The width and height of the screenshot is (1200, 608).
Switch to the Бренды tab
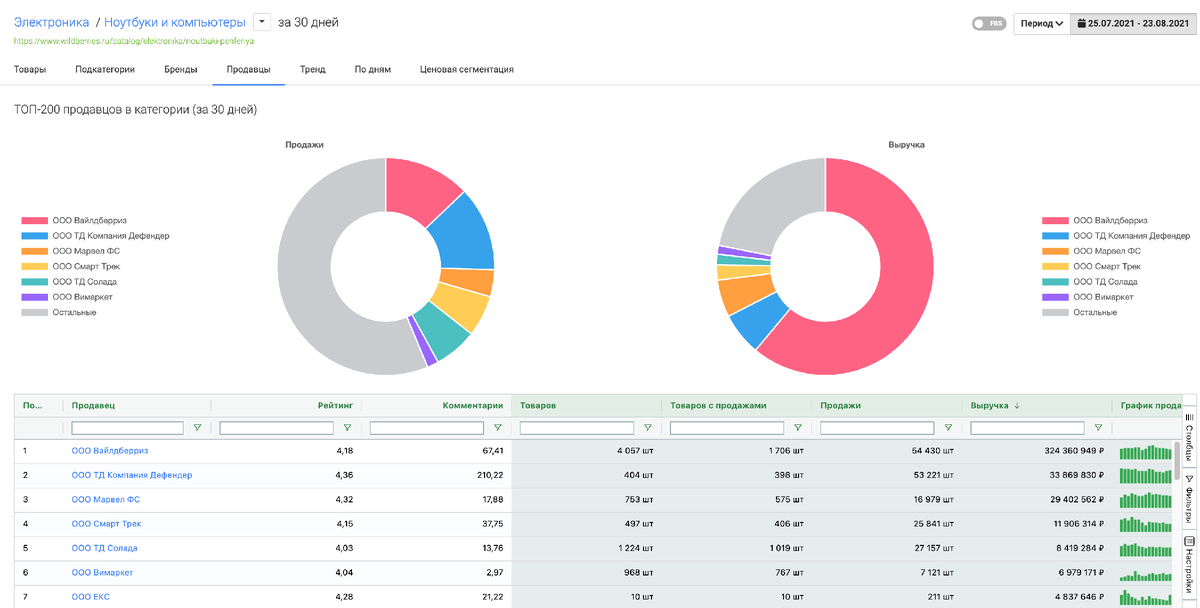coord(181,70)
